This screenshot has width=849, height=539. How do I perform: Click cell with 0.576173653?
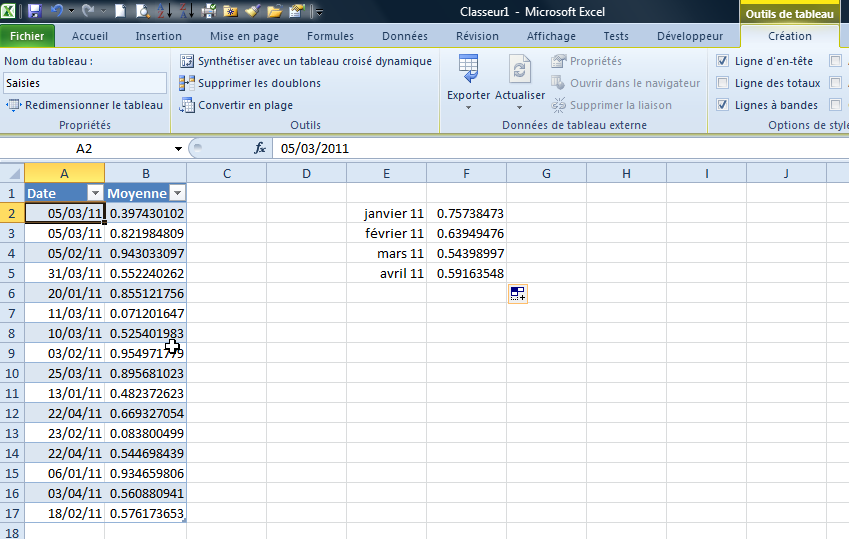(146, 513)
